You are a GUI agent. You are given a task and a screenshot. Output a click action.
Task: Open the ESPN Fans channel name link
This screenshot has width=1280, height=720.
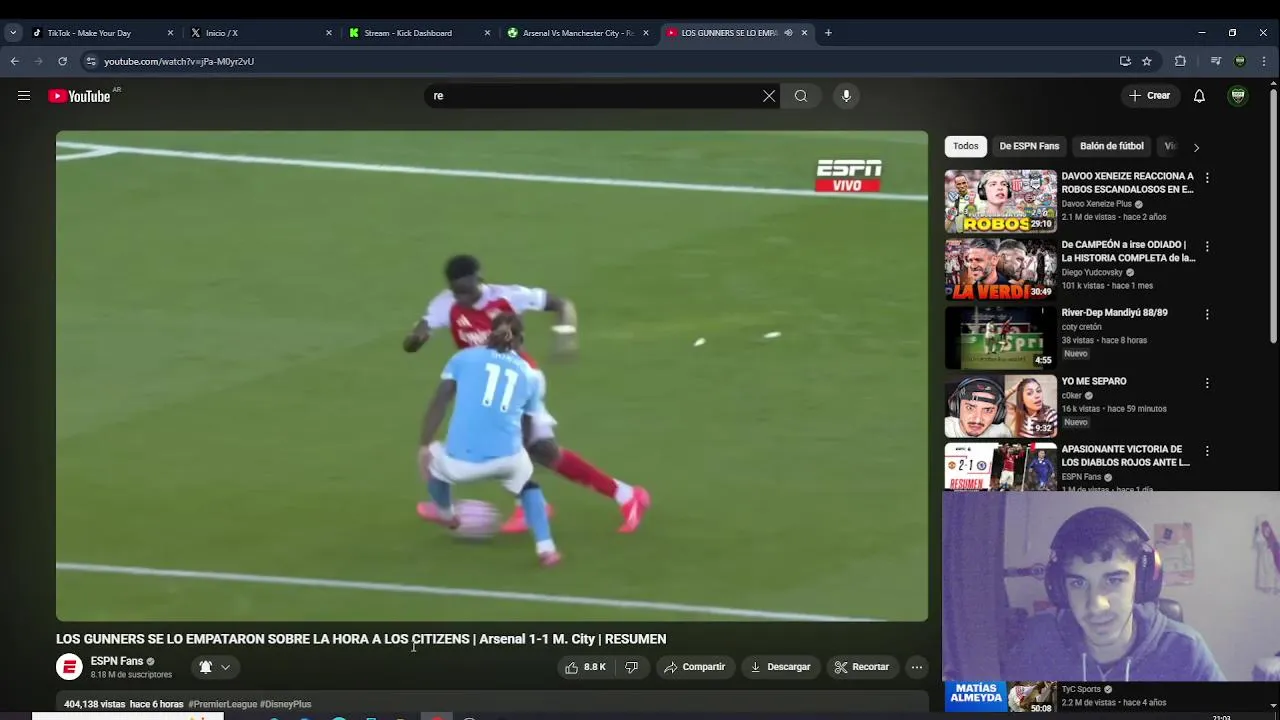(117, 661)
